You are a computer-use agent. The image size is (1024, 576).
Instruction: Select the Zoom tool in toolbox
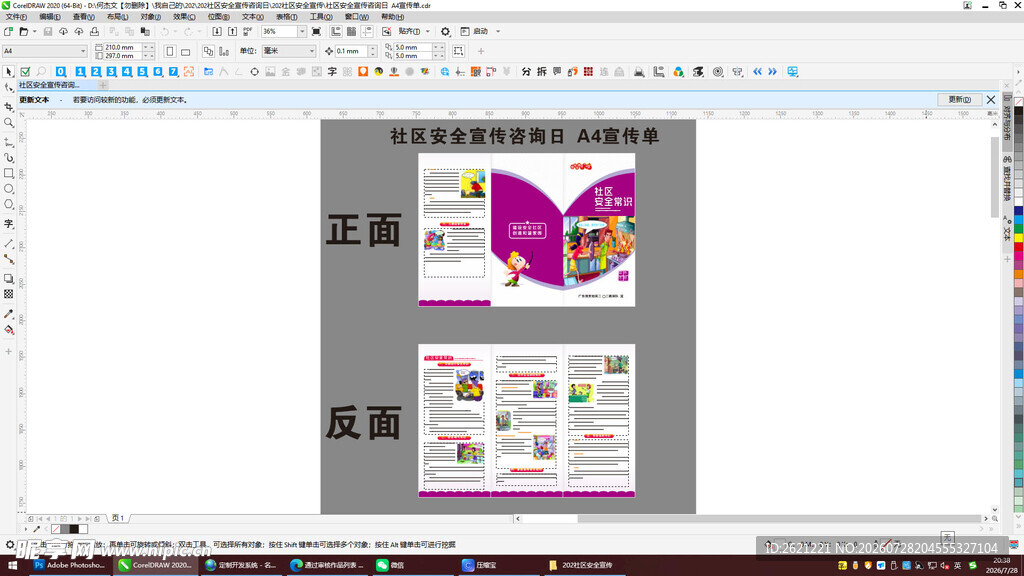pos(8,123)
